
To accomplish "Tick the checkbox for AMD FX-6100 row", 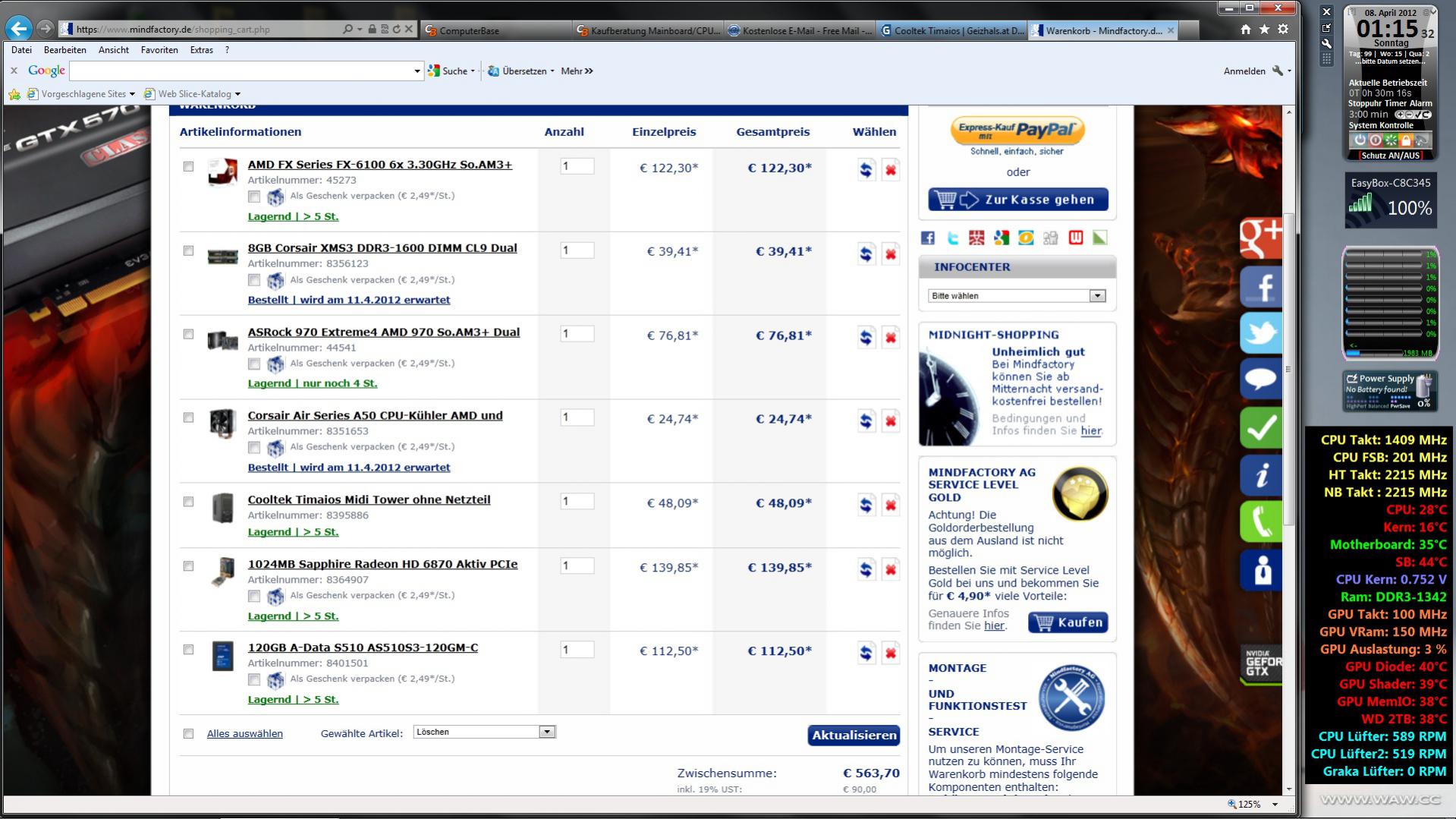I will tap(188, 166).
